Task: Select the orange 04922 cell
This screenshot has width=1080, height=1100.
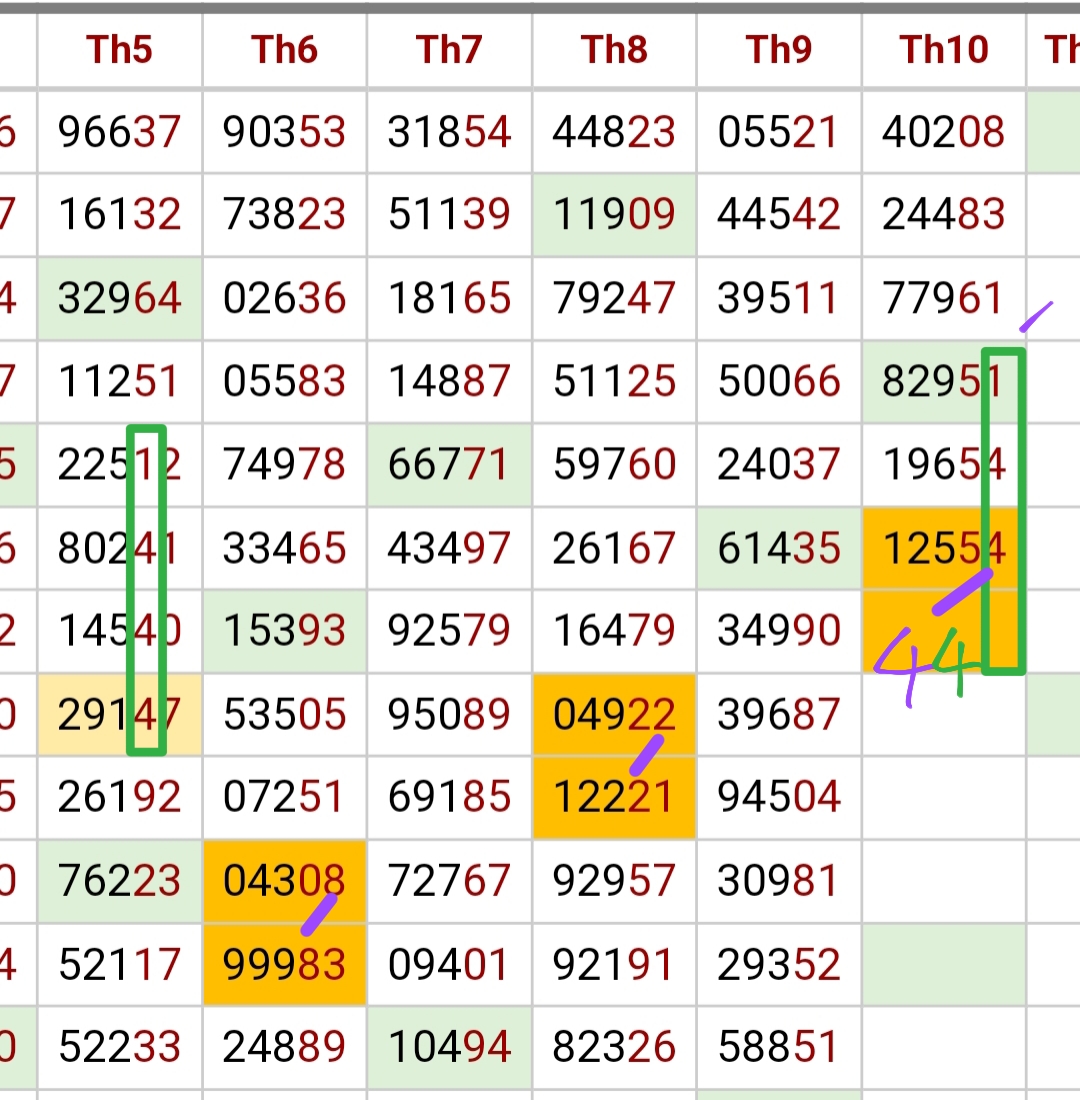Action: [614, 714]
